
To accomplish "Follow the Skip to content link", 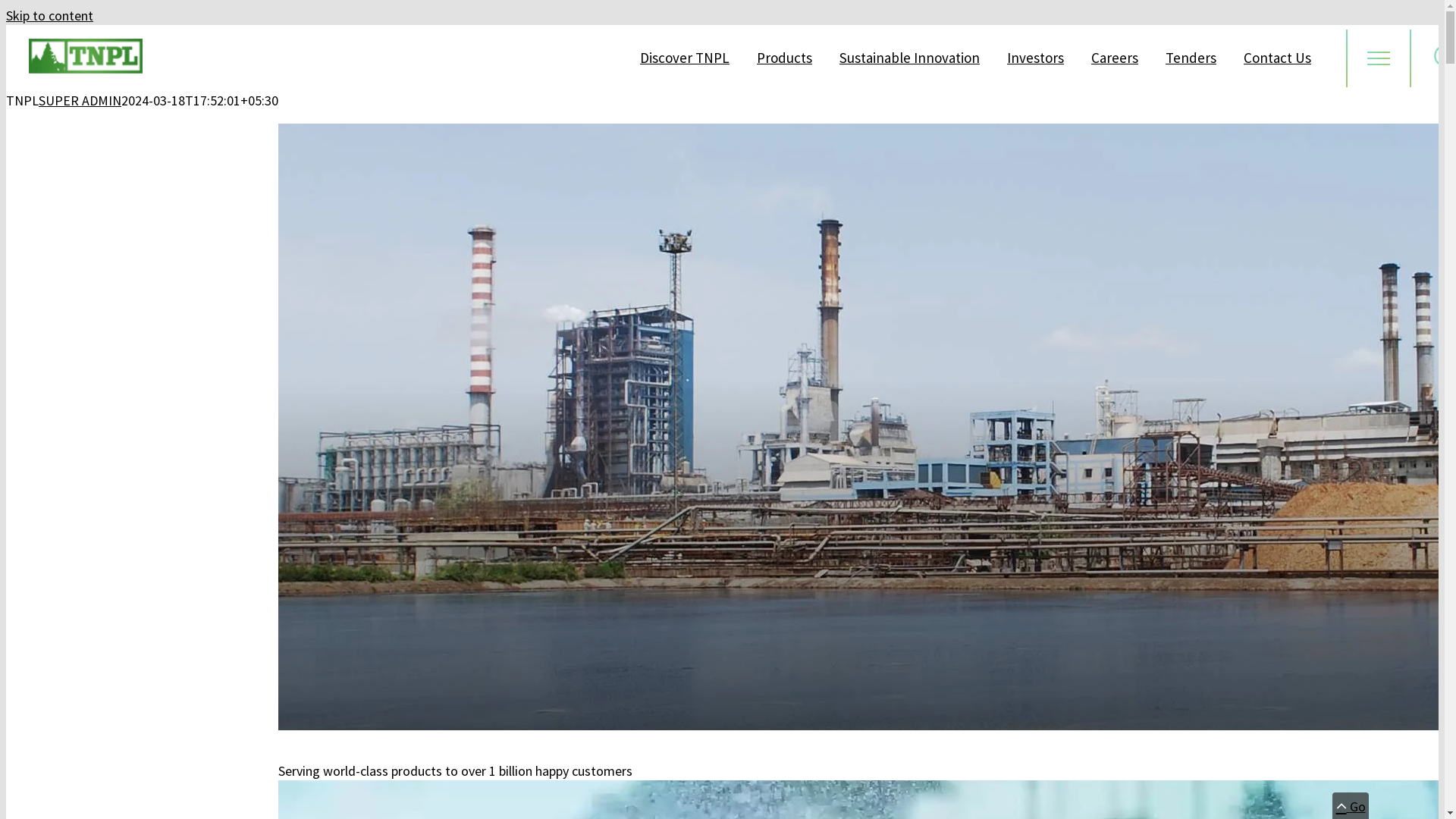I will pos(49,15).
